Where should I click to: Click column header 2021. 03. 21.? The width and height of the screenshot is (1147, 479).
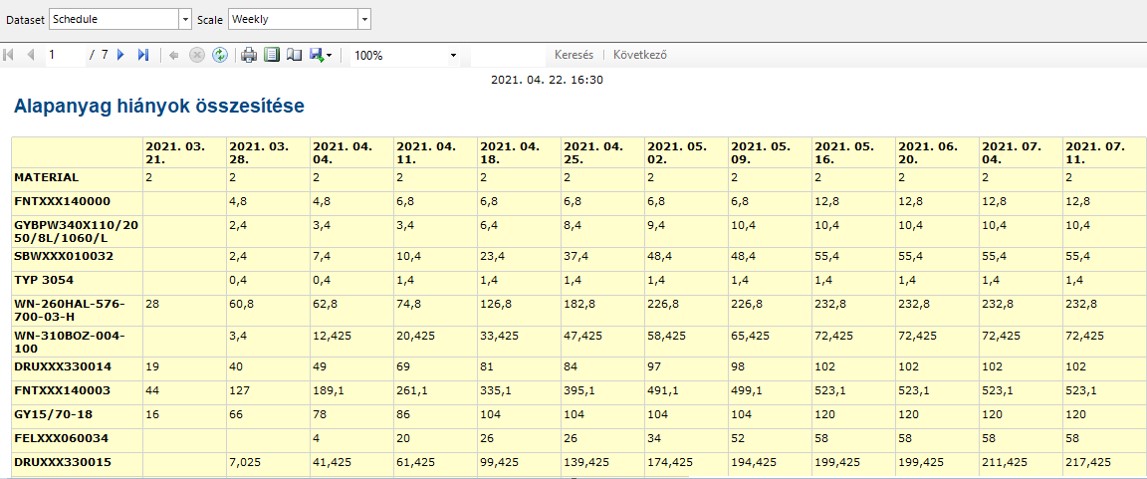tap(174, 152)
